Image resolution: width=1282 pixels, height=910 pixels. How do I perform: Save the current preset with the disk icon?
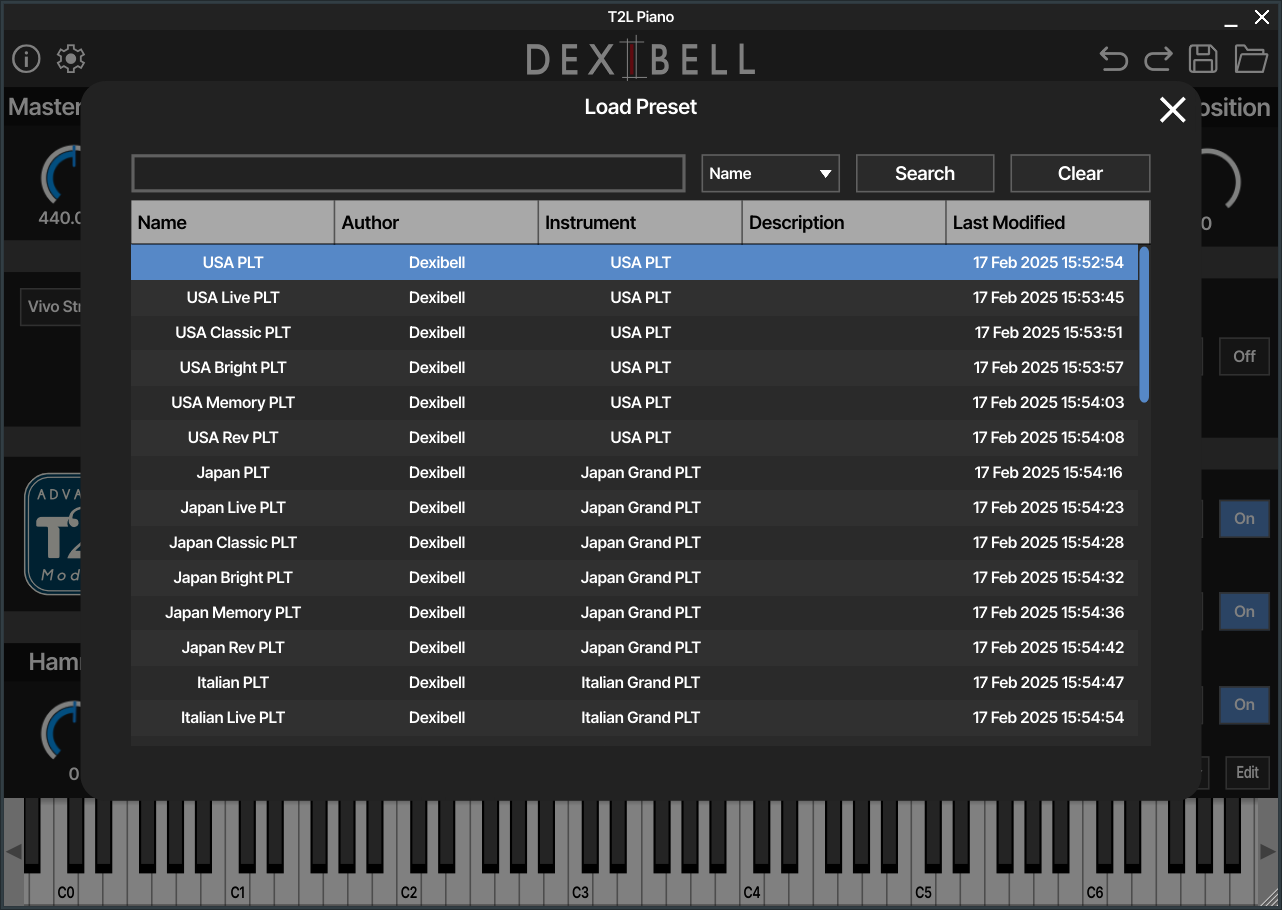tap(1203, 59)
